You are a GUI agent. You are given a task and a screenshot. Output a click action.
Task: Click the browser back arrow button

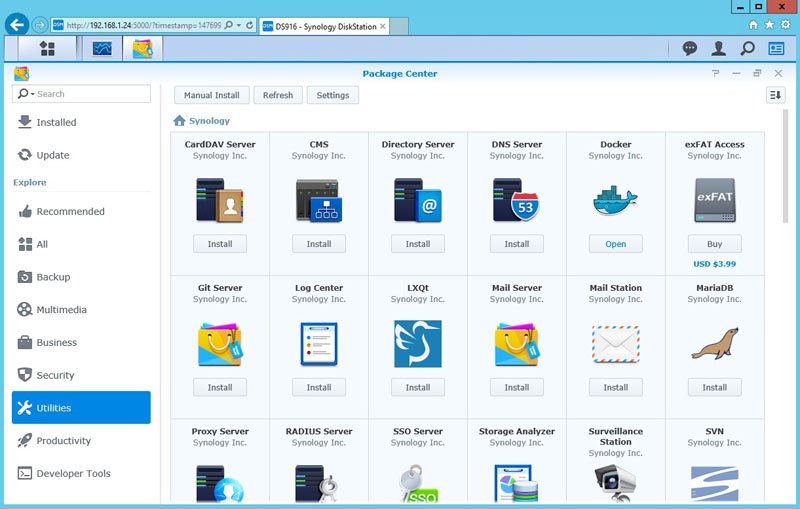tap(17, 24)
